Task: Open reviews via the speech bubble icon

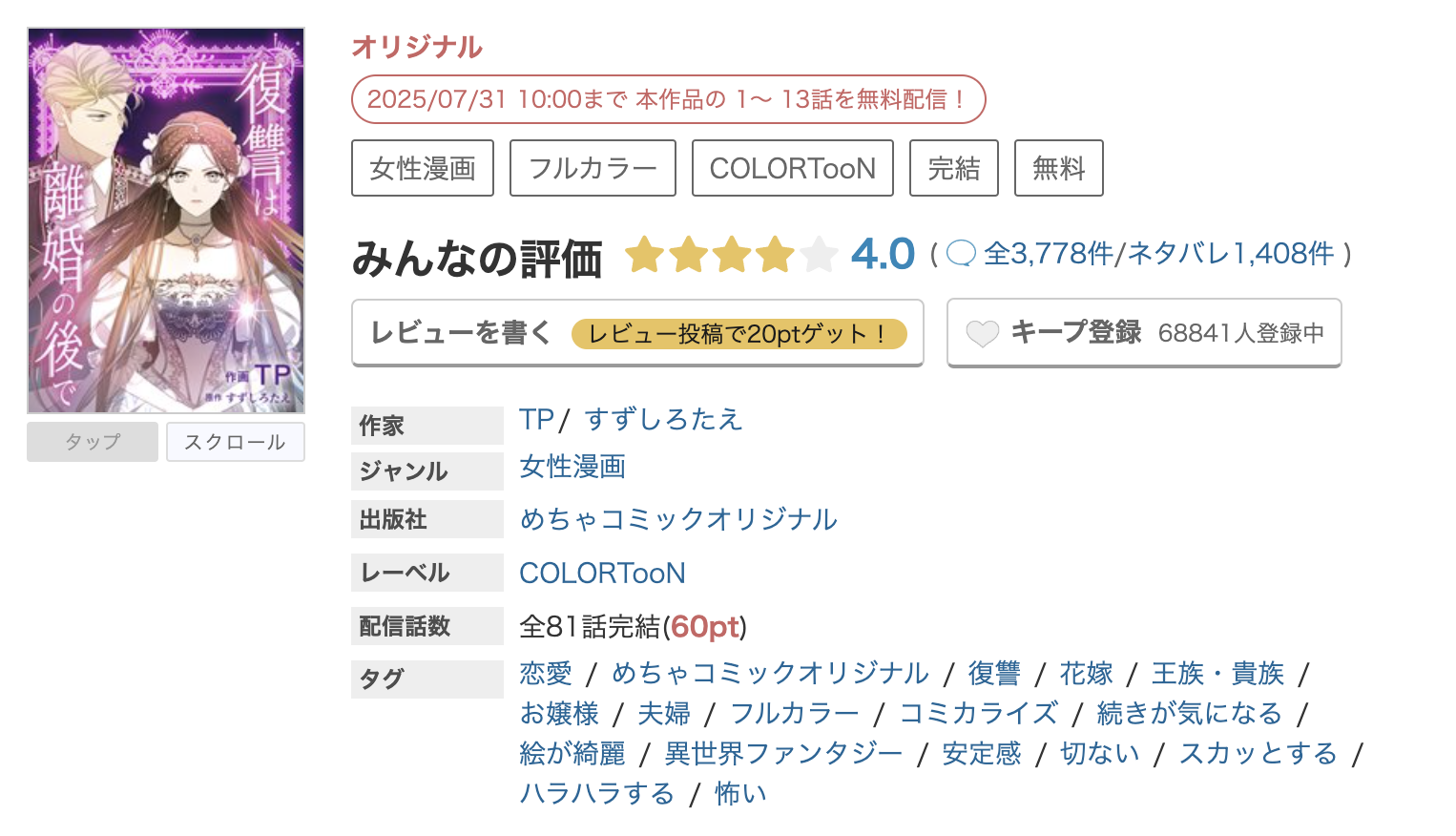Action: click(x=962, y=253)
